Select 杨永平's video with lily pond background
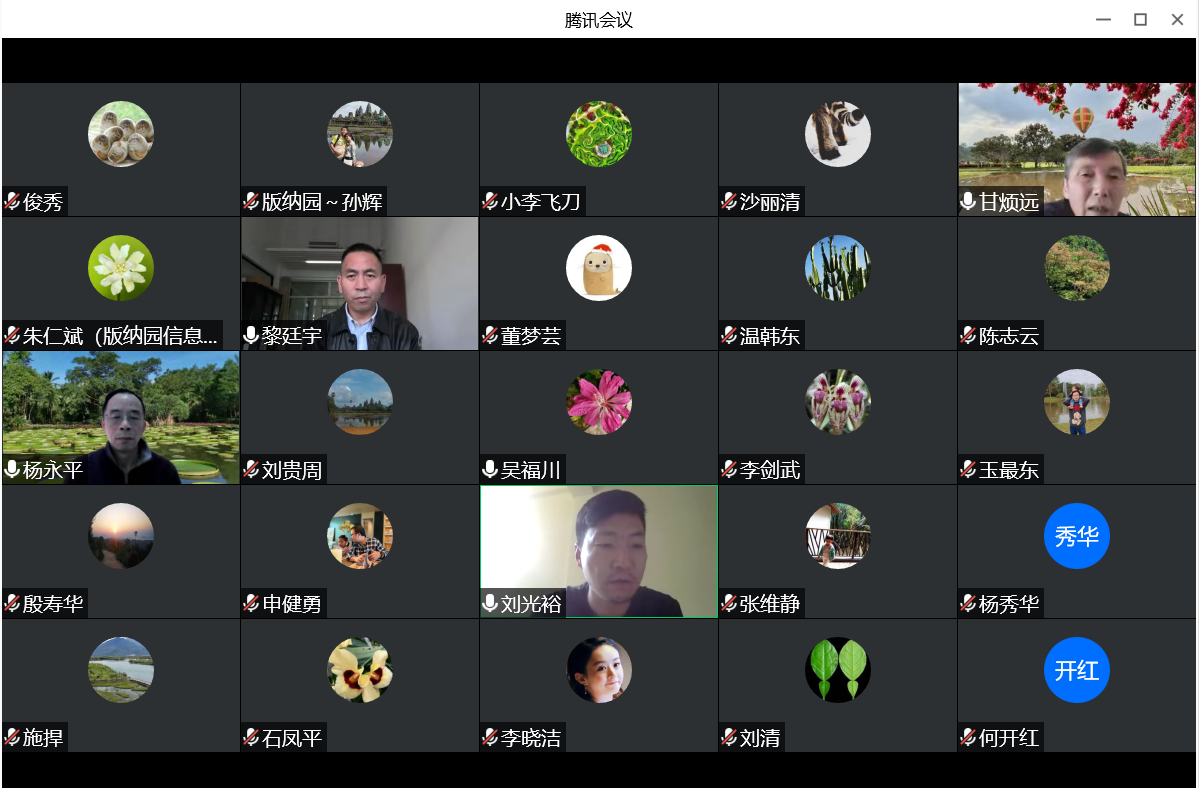 click(121, 417)
